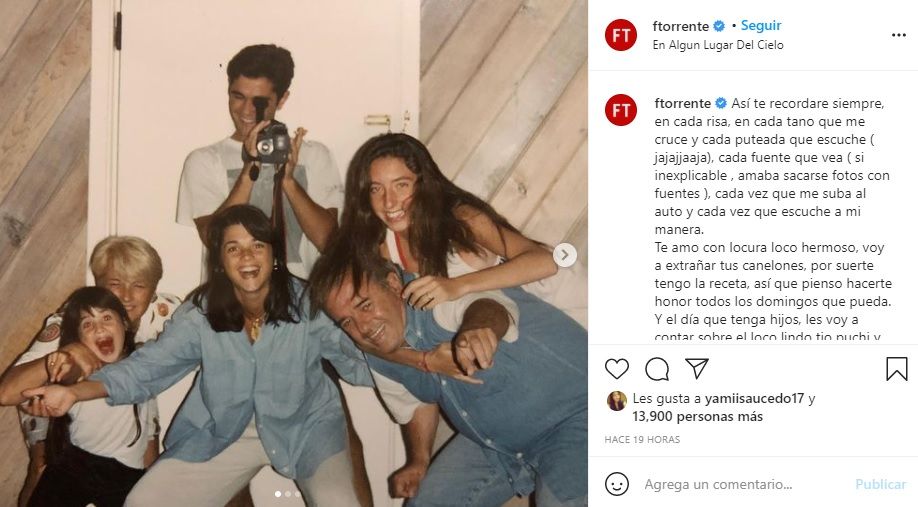Open ftorrente username in the header
Viewport: 918px width, 507px height.
point(681,26)
